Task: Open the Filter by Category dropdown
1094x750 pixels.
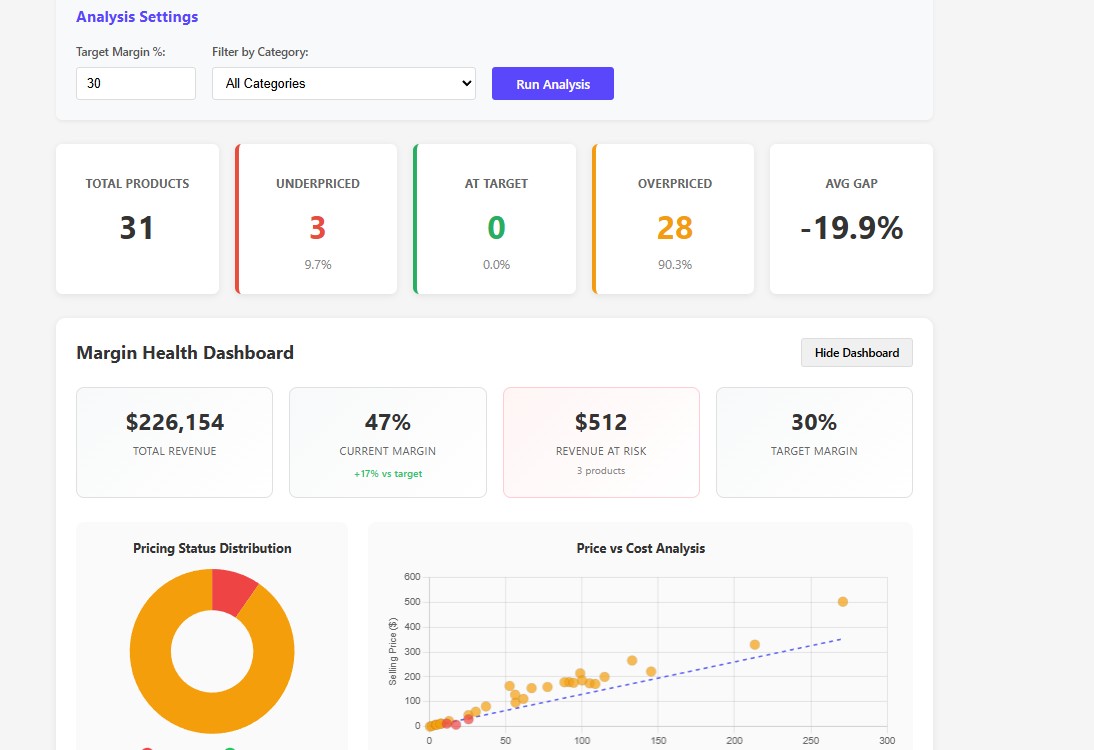Action: [343, 83]
